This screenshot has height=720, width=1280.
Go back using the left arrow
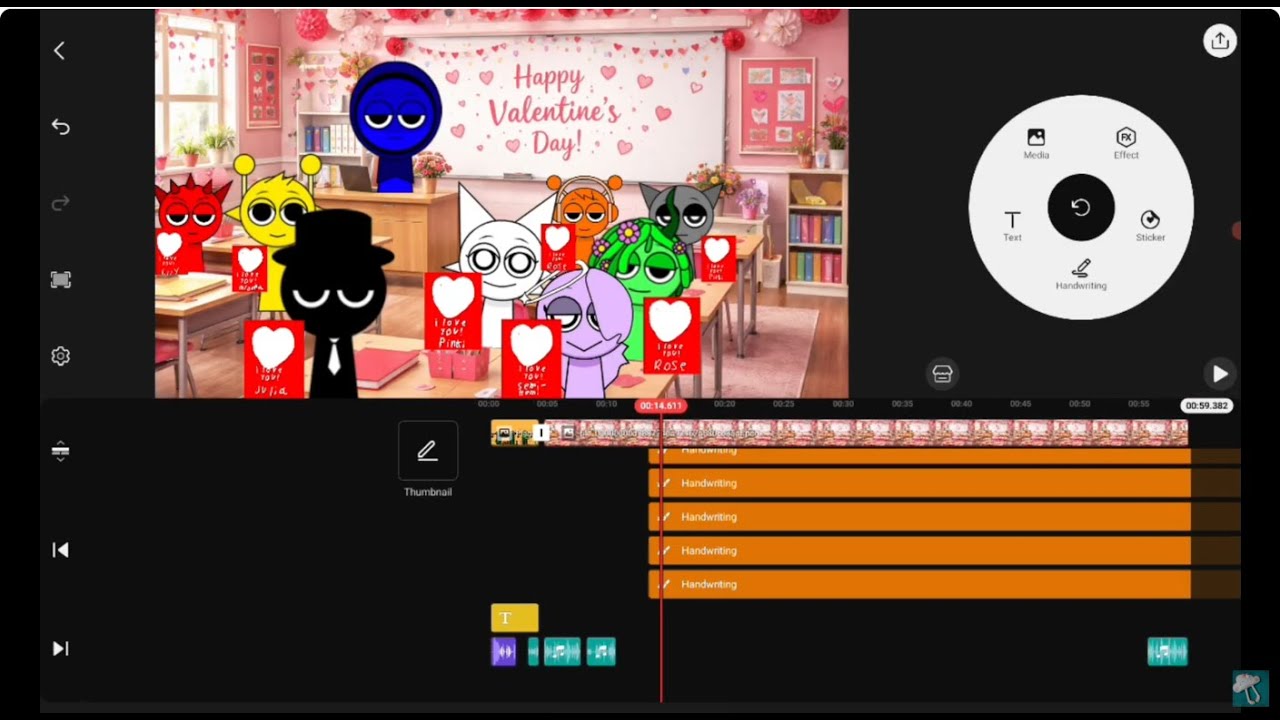(60, 50)
